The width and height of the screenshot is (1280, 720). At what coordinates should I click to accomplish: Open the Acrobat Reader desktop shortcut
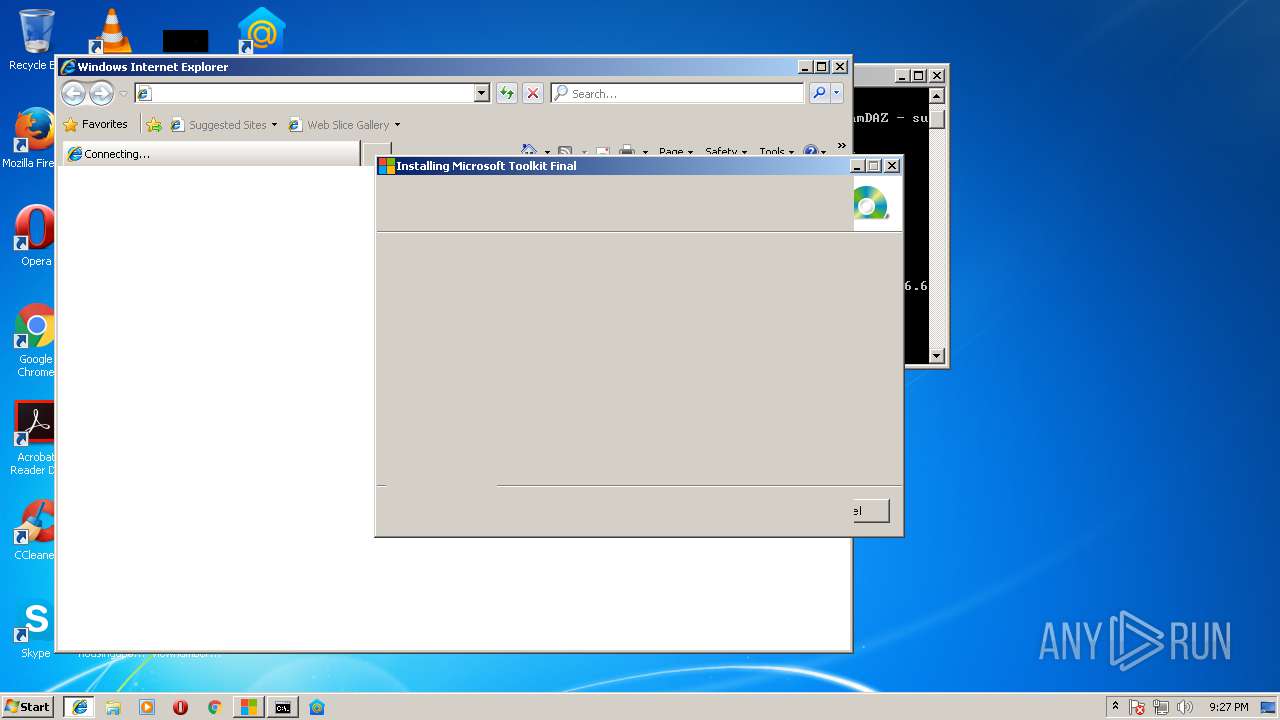click(x=34, y=438)
